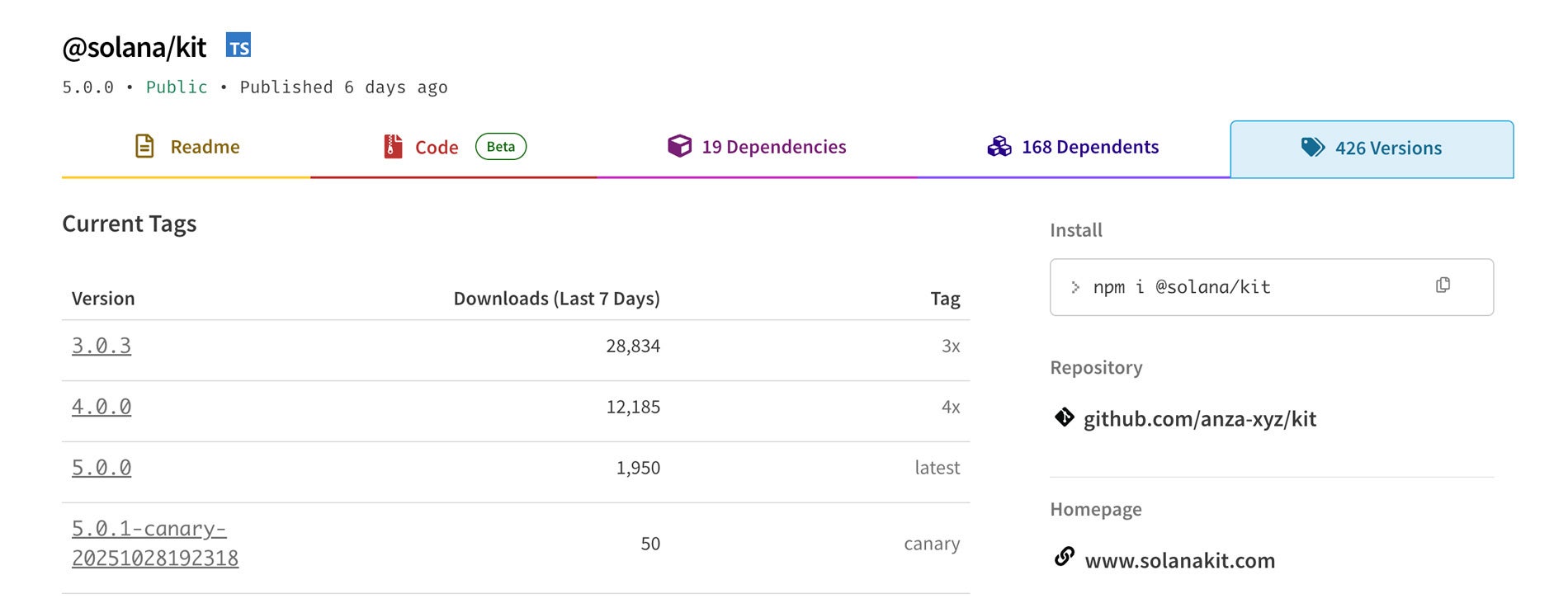Select the 426 Versions tab

tap(1388, 148)
